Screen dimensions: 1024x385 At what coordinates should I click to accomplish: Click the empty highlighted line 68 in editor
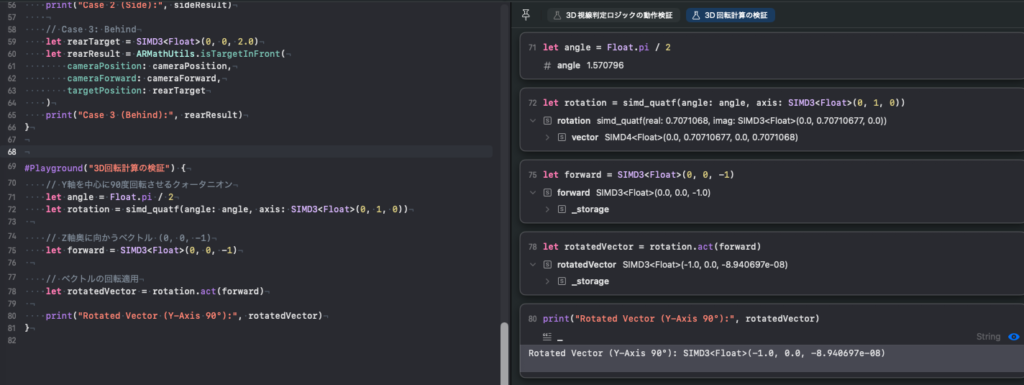click(x=258, y=151)
